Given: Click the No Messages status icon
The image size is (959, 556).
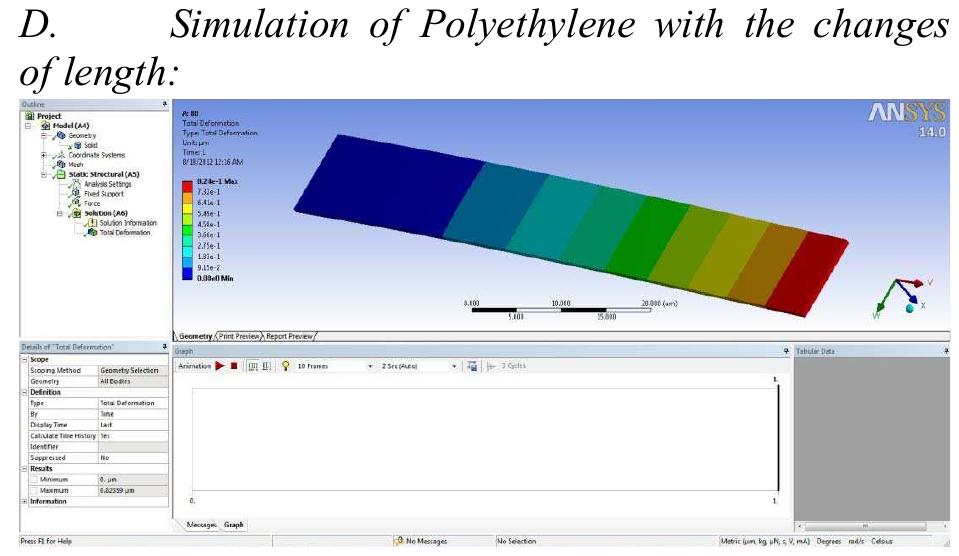Looking at the screenshot, I should coord(400,541).
